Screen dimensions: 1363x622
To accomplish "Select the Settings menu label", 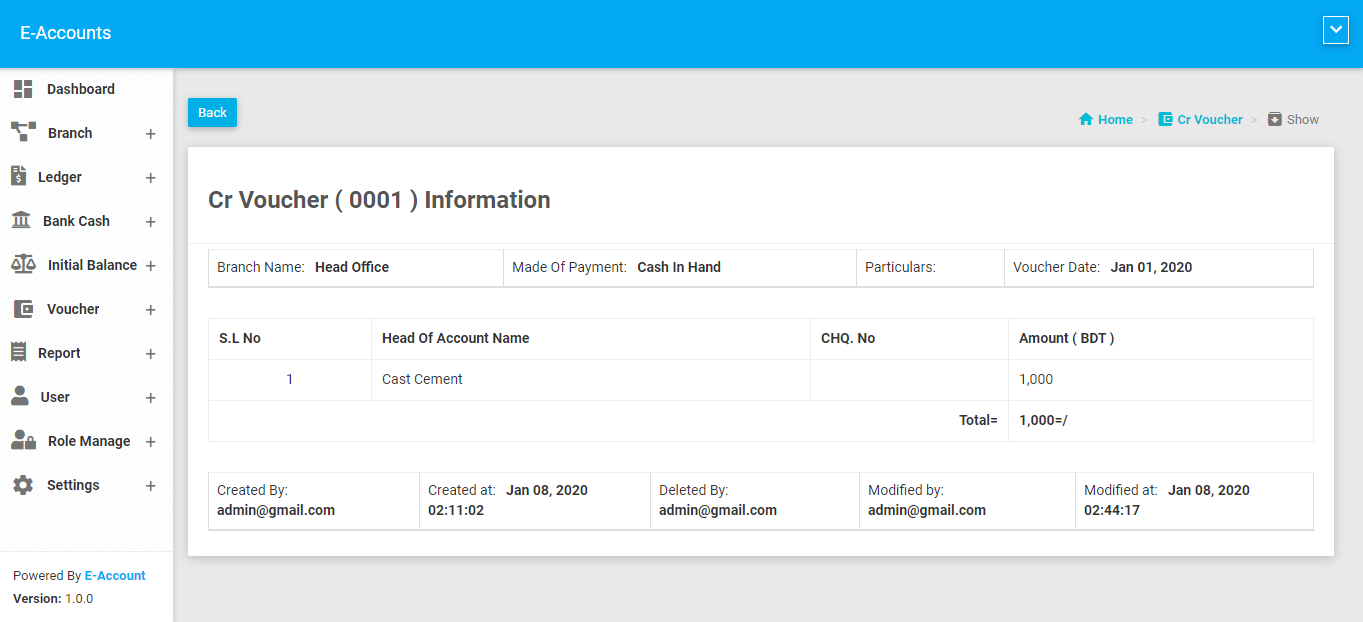I will click(x=73, y=485).
